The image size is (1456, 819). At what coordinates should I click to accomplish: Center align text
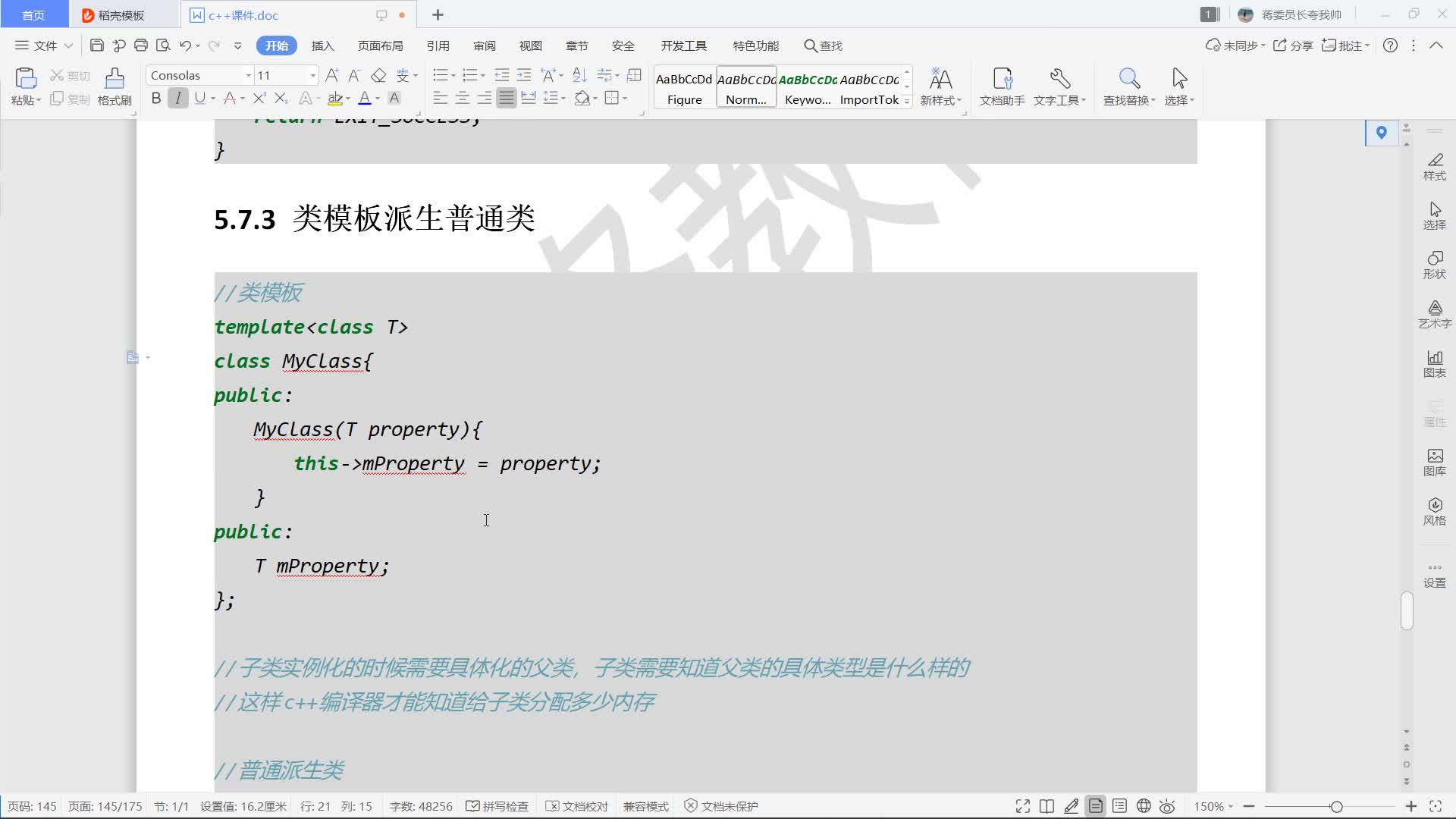coord(463,98)
